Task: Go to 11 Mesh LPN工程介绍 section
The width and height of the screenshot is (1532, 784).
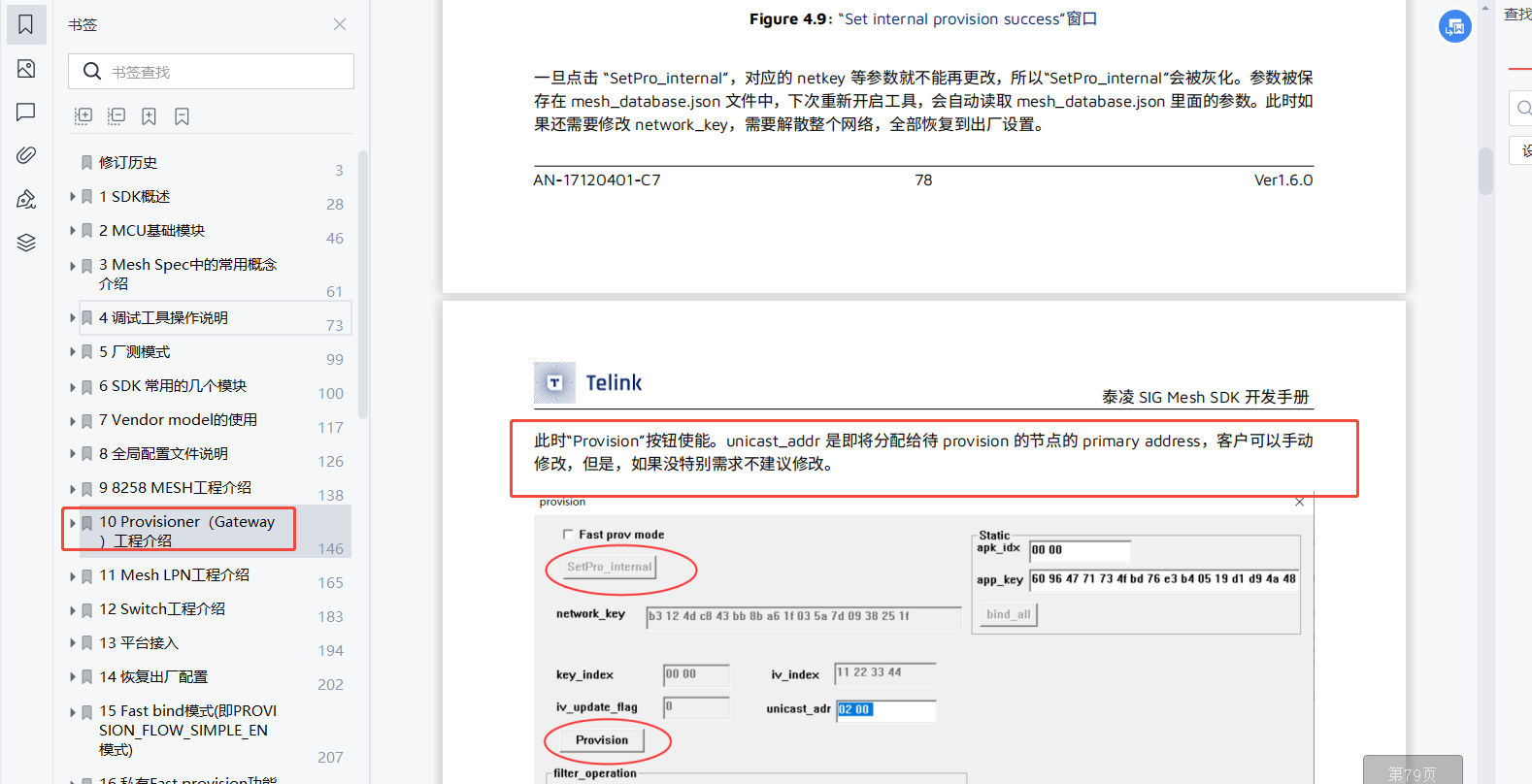Action: pos(174,574)
